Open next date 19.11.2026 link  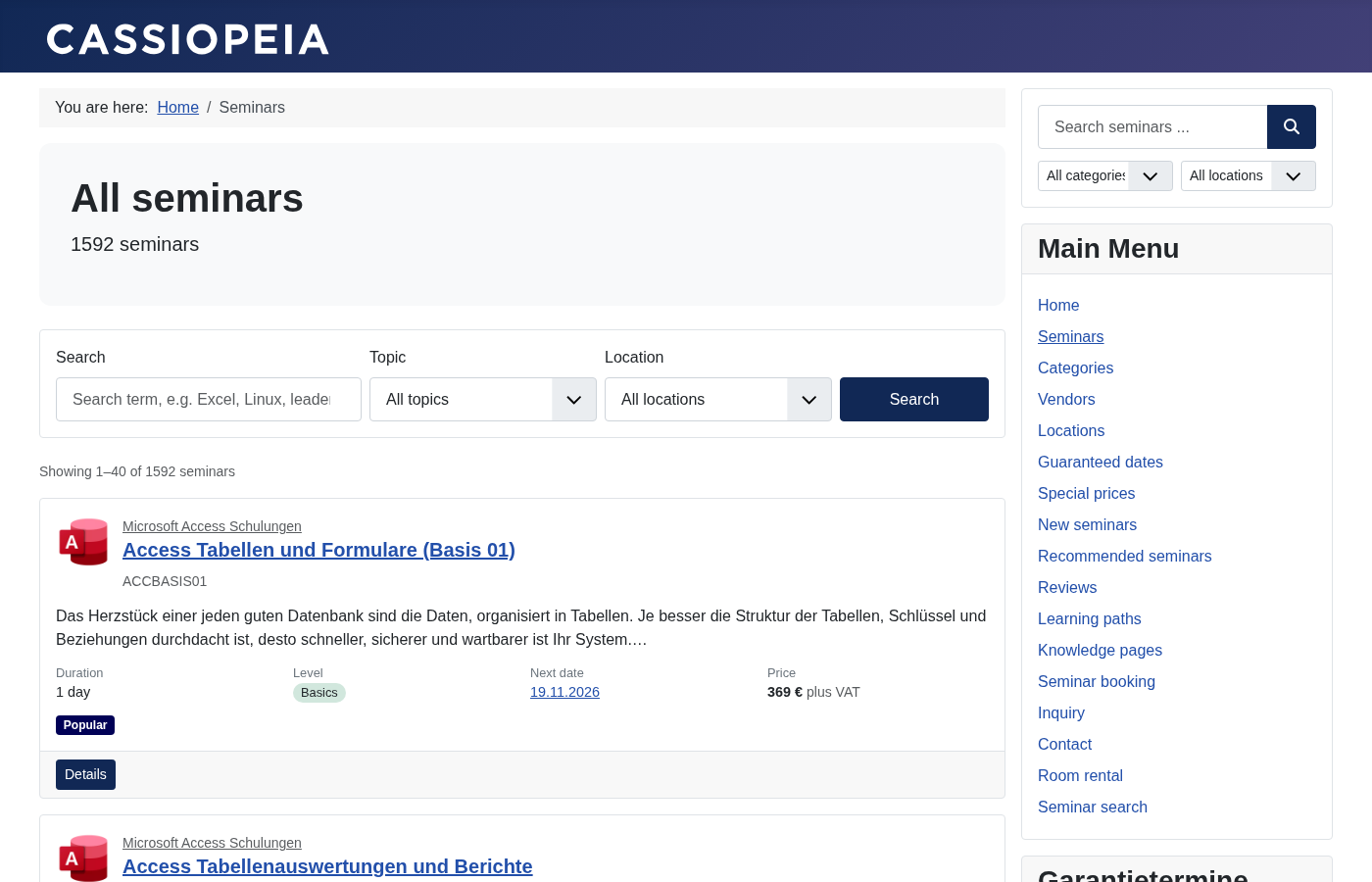point(564,692)
